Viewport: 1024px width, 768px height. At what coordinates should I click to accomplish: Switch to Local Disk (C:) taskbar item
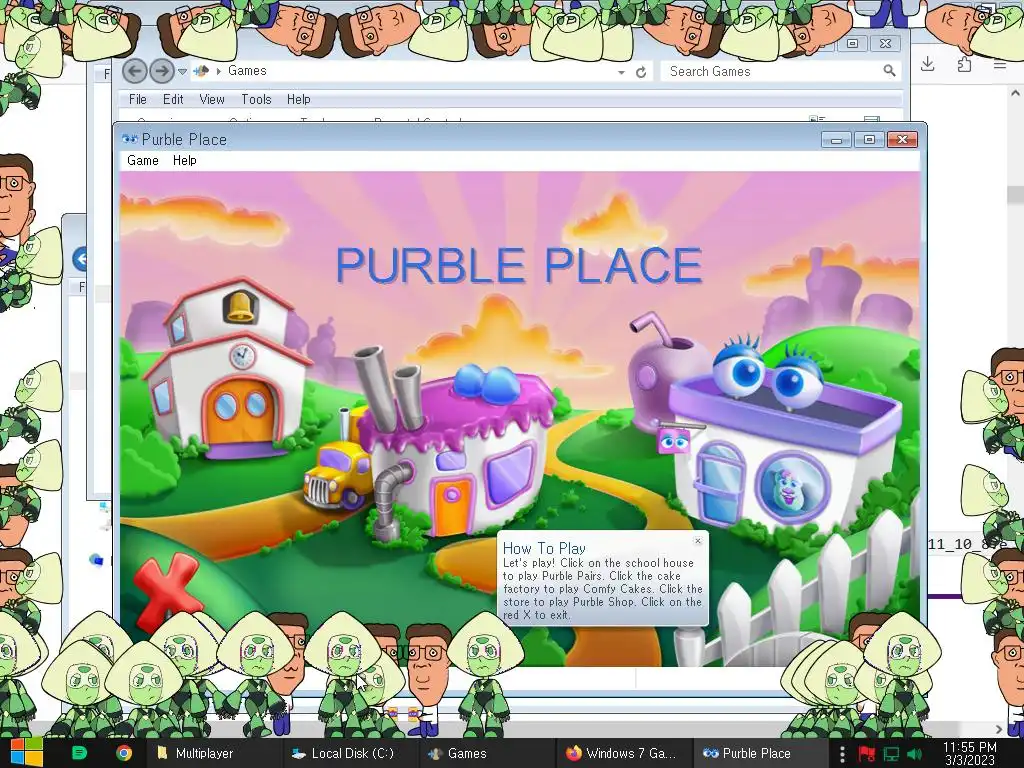[x=350, y=753]
